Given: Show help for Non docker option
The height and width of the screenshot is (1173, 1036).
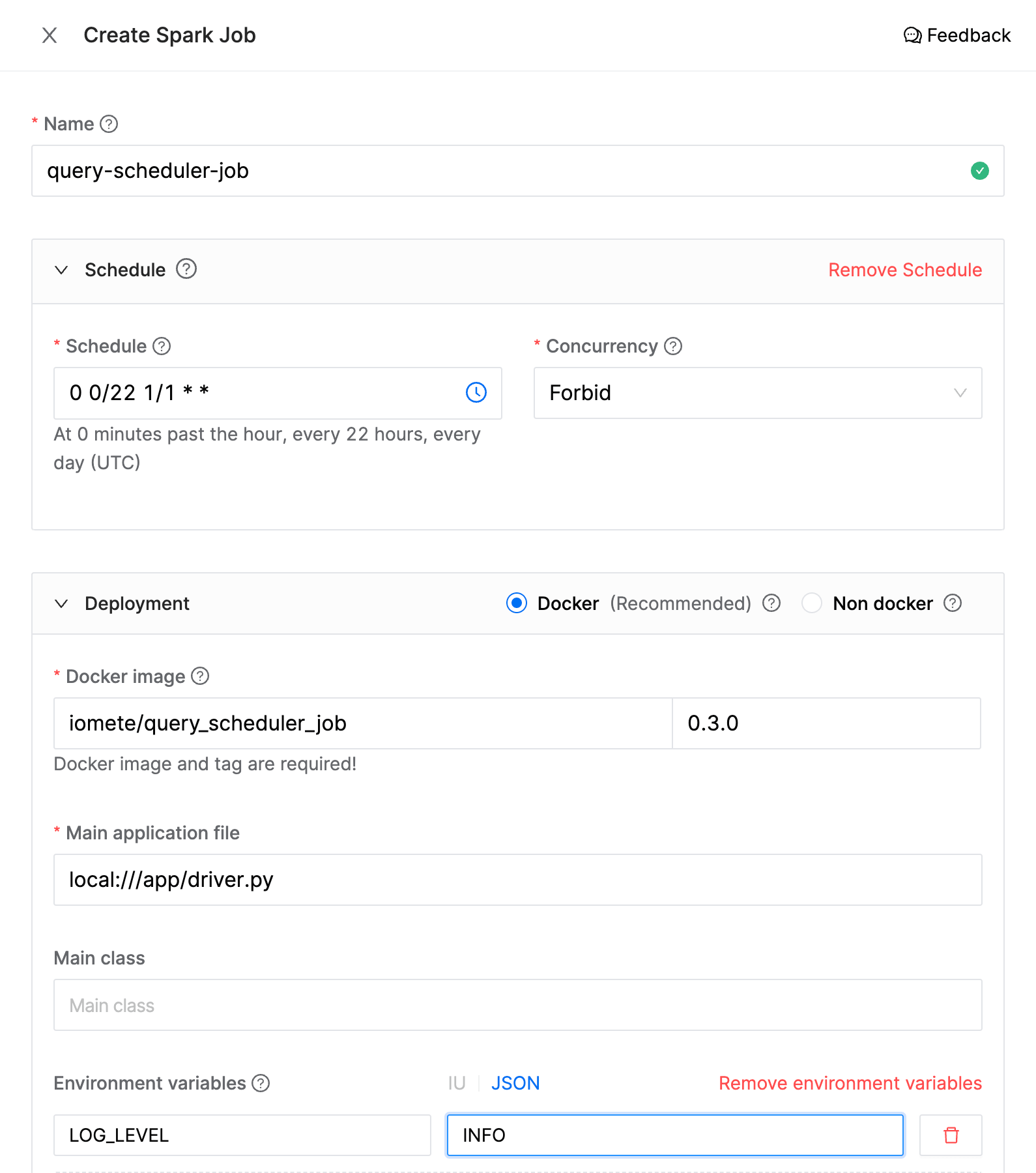Looking at the screenshot, I should click(953, 603).
